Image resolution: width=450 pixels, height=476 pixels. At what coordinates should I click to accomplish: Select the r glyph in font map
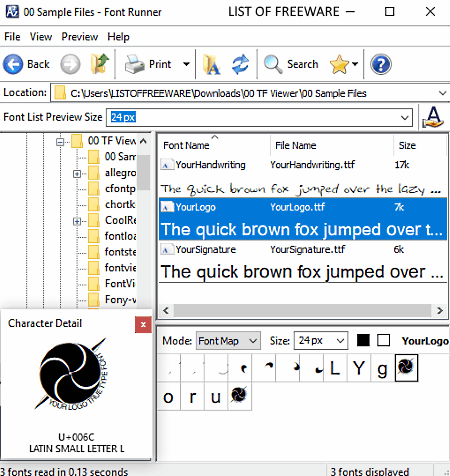click(x=192, y=397)
